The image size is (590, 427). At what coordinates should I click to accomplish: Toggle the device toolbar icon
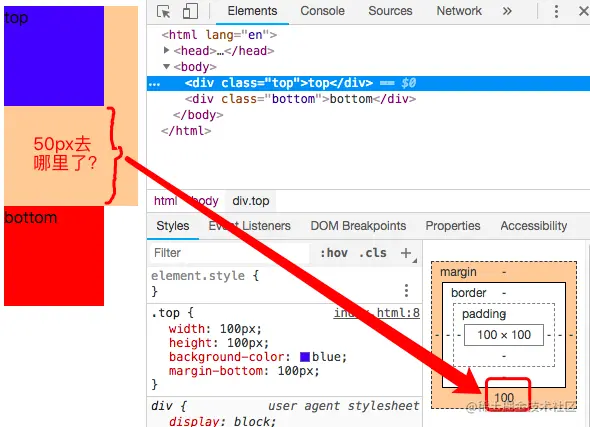[x=190, y=11]
